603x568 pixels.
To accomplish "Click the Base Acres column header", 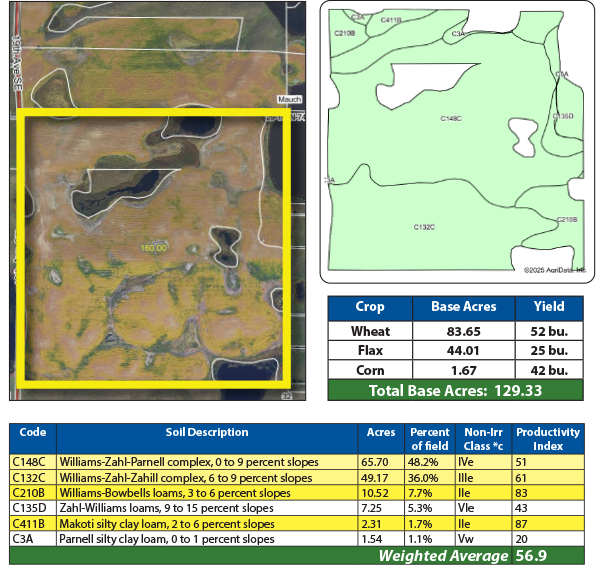I will tap(464, 307).
